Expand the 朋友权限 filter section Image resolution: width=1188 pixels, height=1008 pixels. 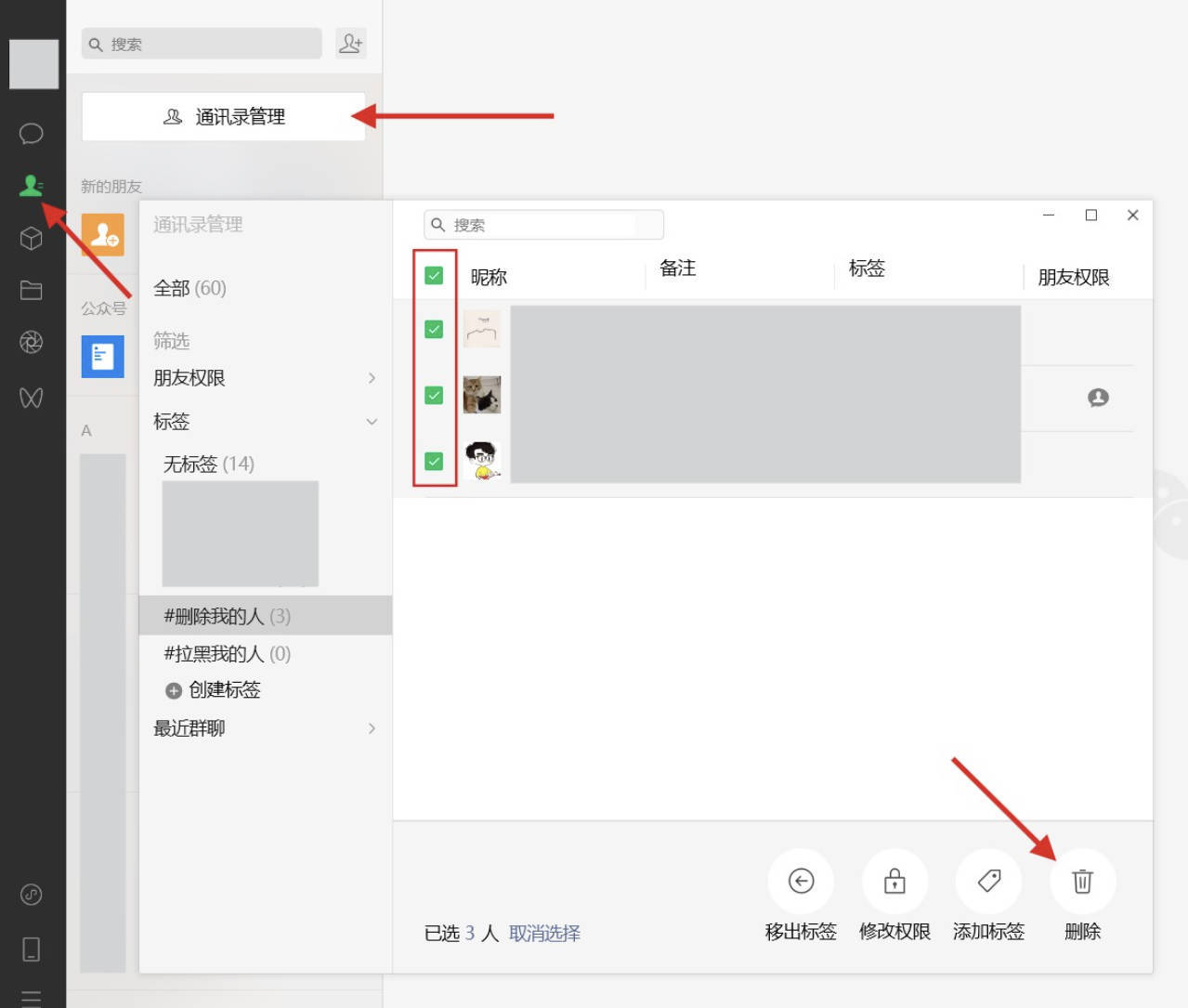264,378
